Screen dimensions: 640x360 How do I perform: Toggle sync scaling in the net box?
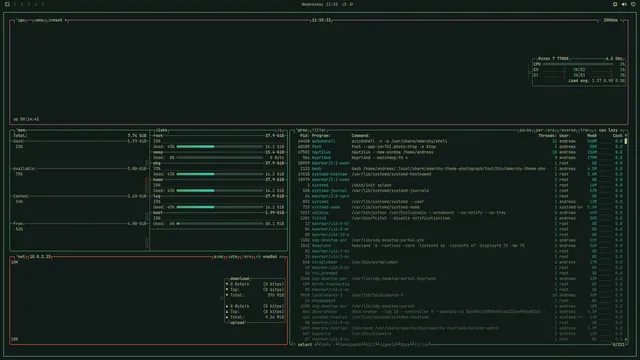pyautogui.click(x=219, y=257)
